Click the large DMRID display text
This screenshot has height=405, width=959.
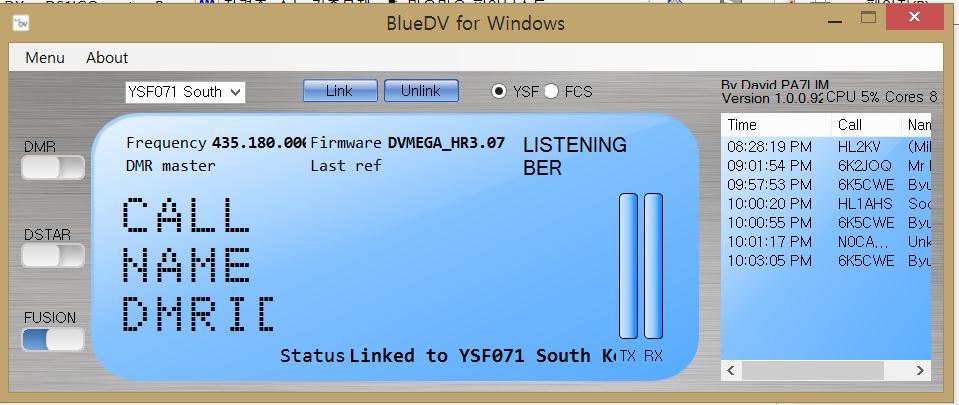point(198,313)
